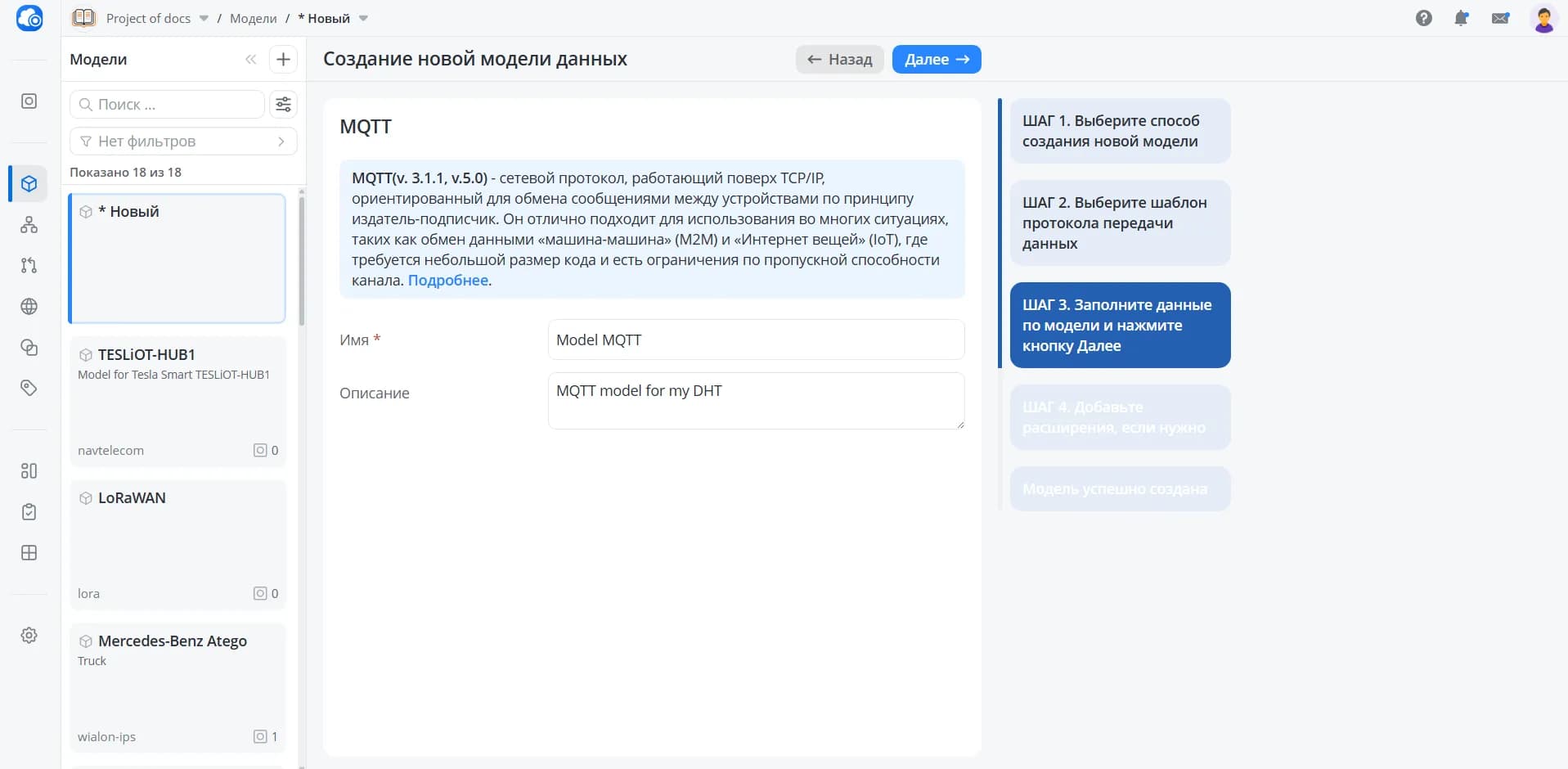Click the 'Подробнее' link
Image resolution: width=1568 pixels, height=769 pixels.
click(x=448, y=281)
